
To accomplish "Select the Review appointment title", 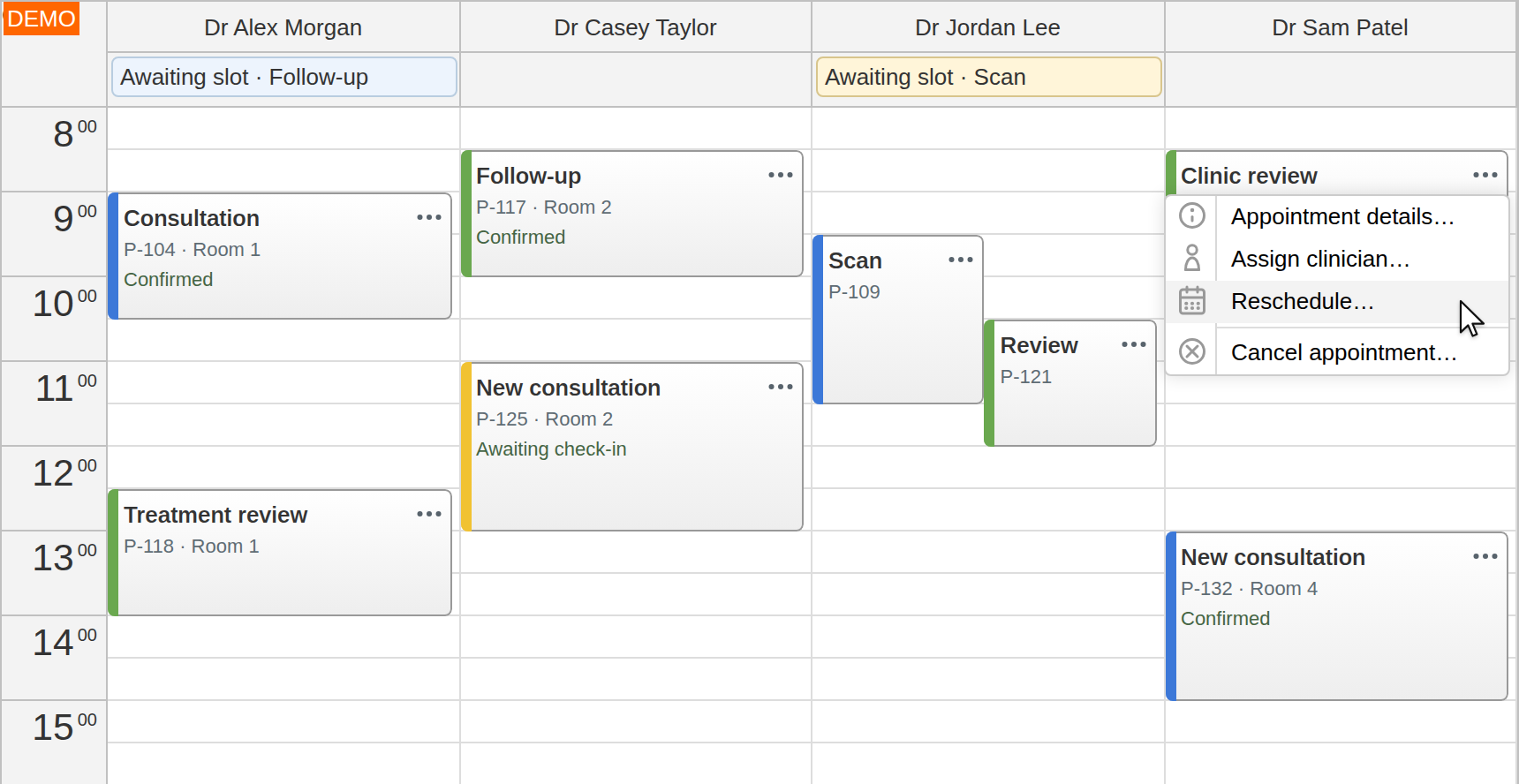I will coord(1039,345).
